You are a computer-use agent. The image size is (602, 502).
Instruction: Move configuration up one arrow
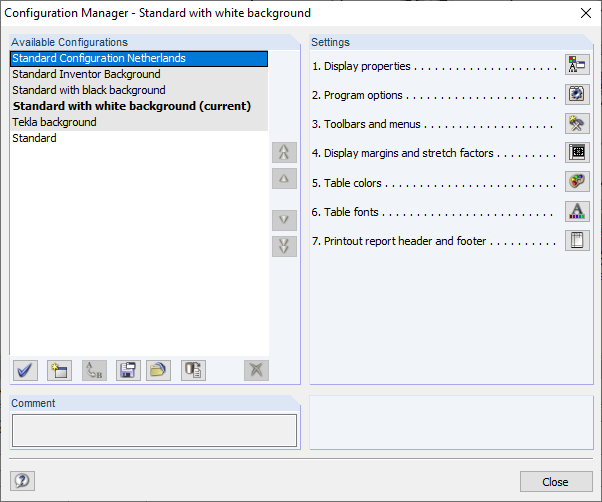[x=284, y=178]
